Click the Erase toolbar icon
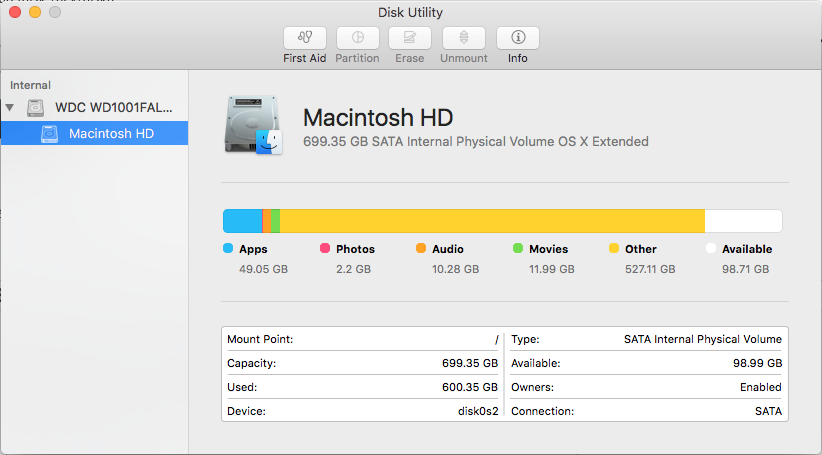Image resolution: width=822 pixels, height=455 pixels. click(x=409, y=38)
